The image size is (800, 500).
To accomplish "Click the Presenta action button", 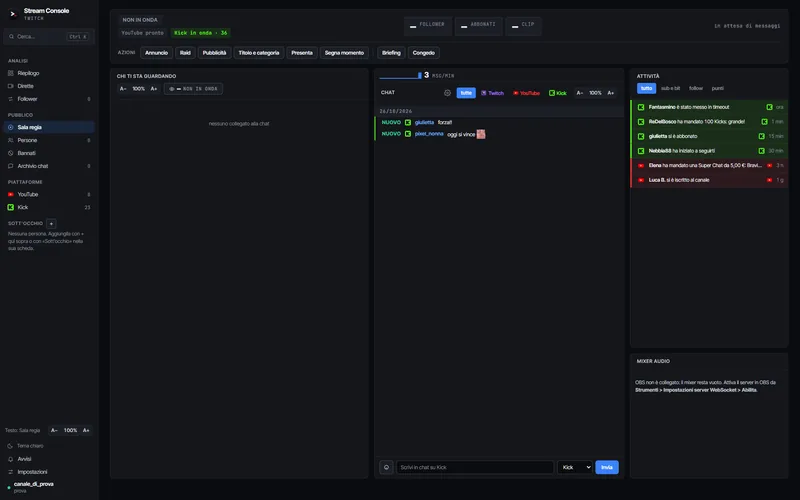I will click(x=302, y=53).
